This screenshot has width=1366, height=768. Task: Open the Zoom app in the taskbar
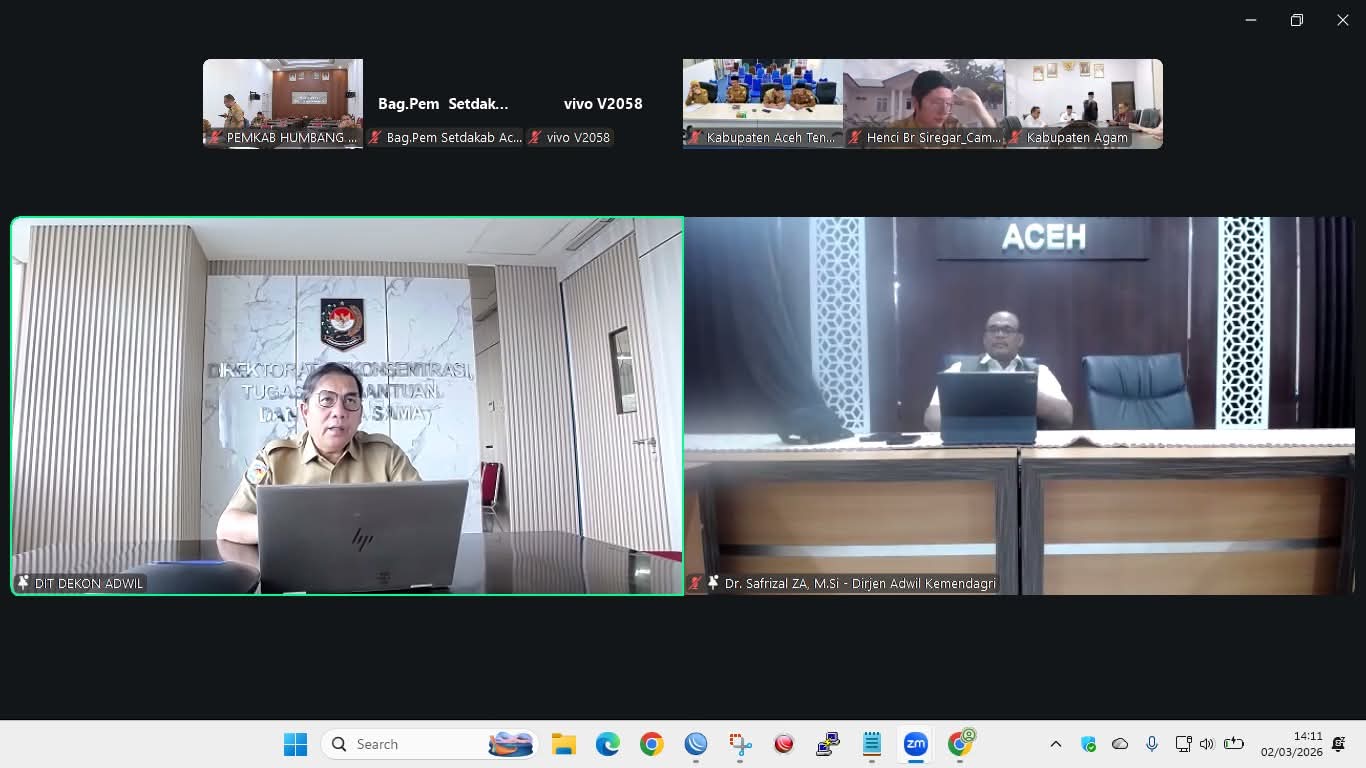tap(915, 744)
